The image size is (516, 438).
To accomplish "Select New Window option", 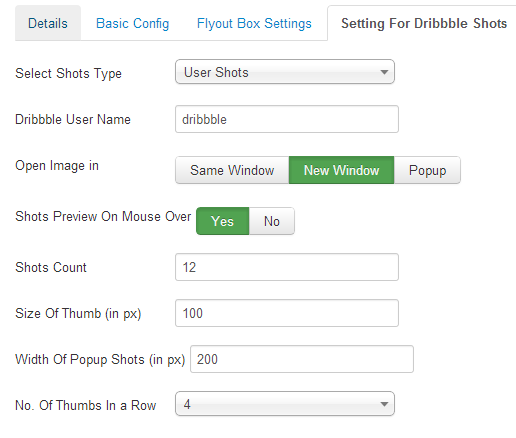I will 341,170.
